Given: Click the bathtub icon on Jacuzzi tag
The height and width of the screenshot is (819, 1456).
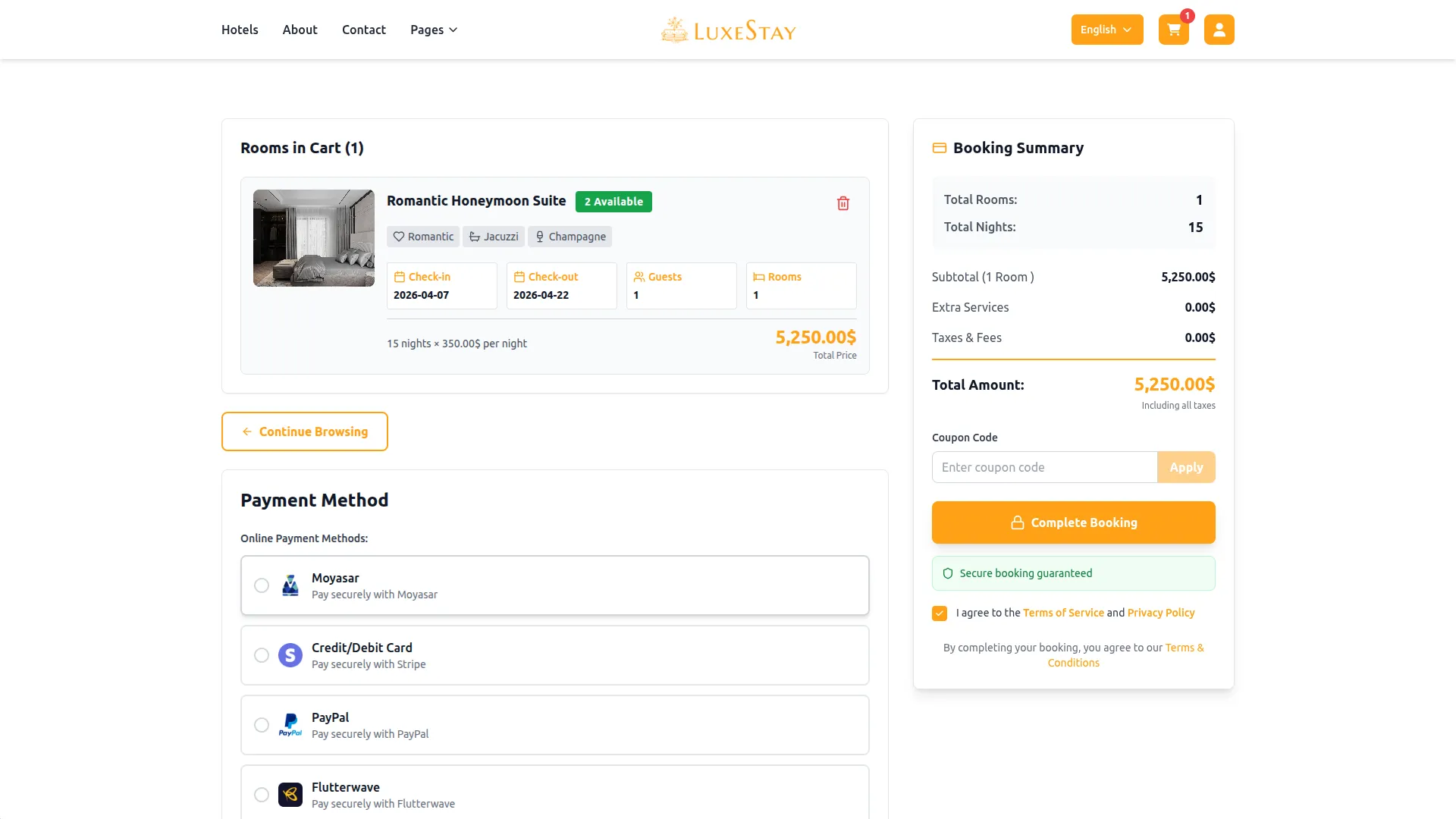Looking at the screenshot, I should click(x=474, y=237).
